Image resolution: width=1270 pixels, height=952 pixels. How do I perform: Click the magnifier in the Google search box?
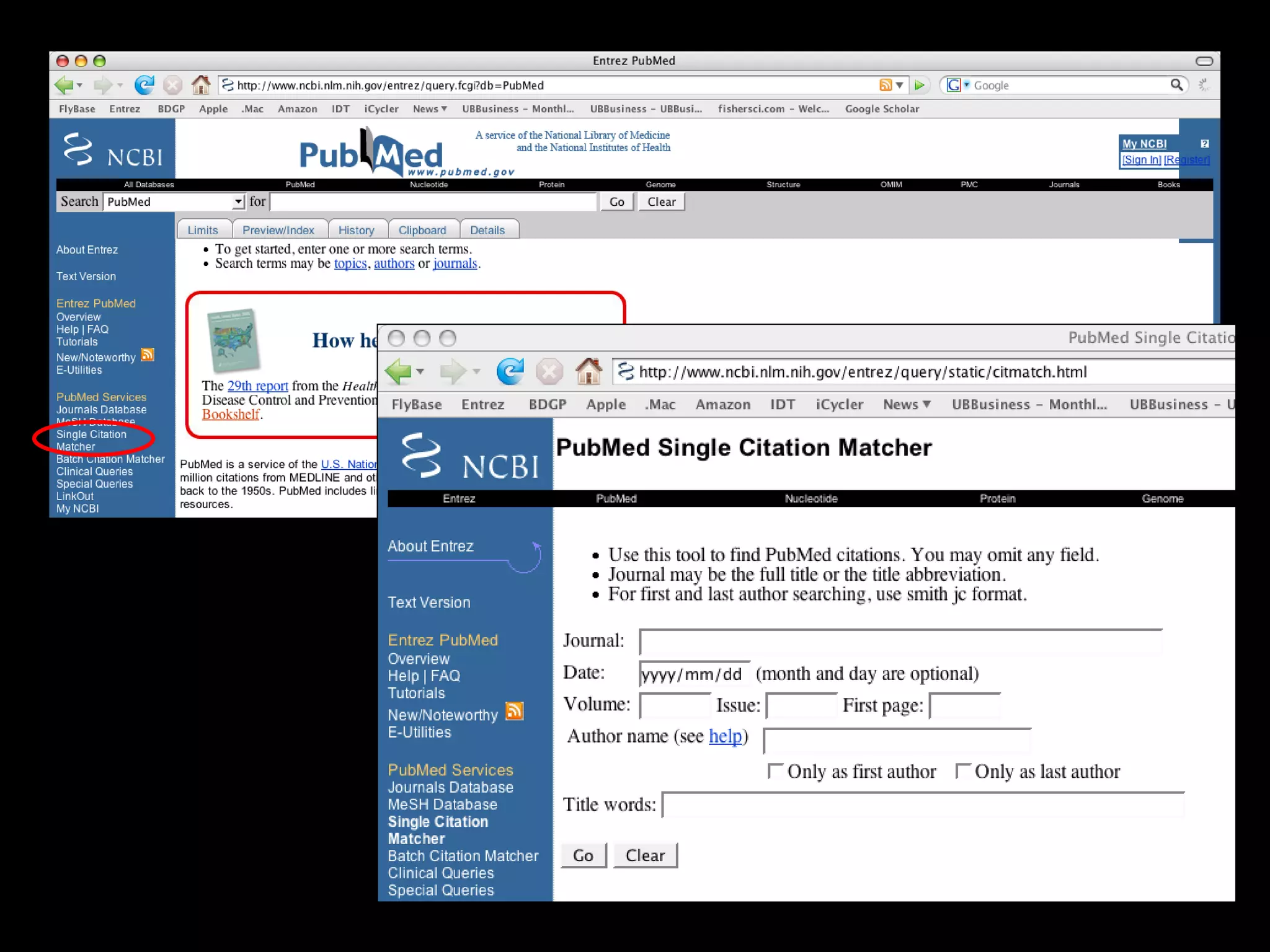(x=1176, y=85)
